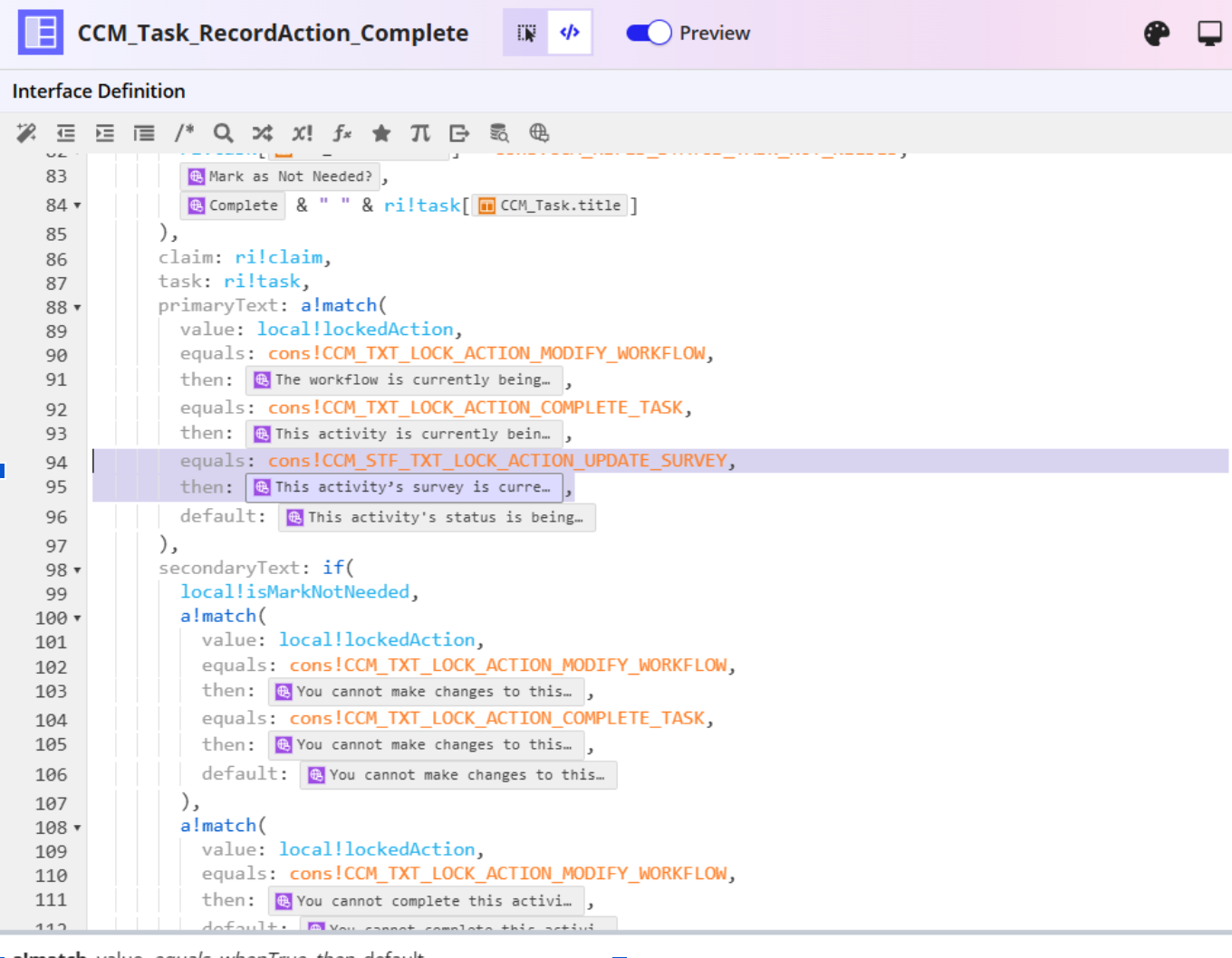Click ri!task value on line 87
Screen dimensions: 1232x958
262,282
